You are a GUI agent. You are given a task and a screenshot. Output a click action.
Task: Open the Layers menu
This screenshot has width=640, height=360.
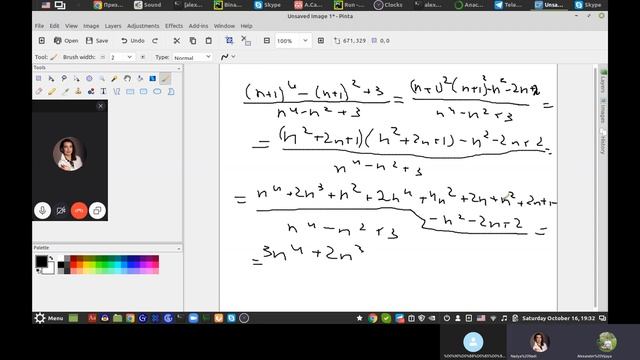click(113, 26)
